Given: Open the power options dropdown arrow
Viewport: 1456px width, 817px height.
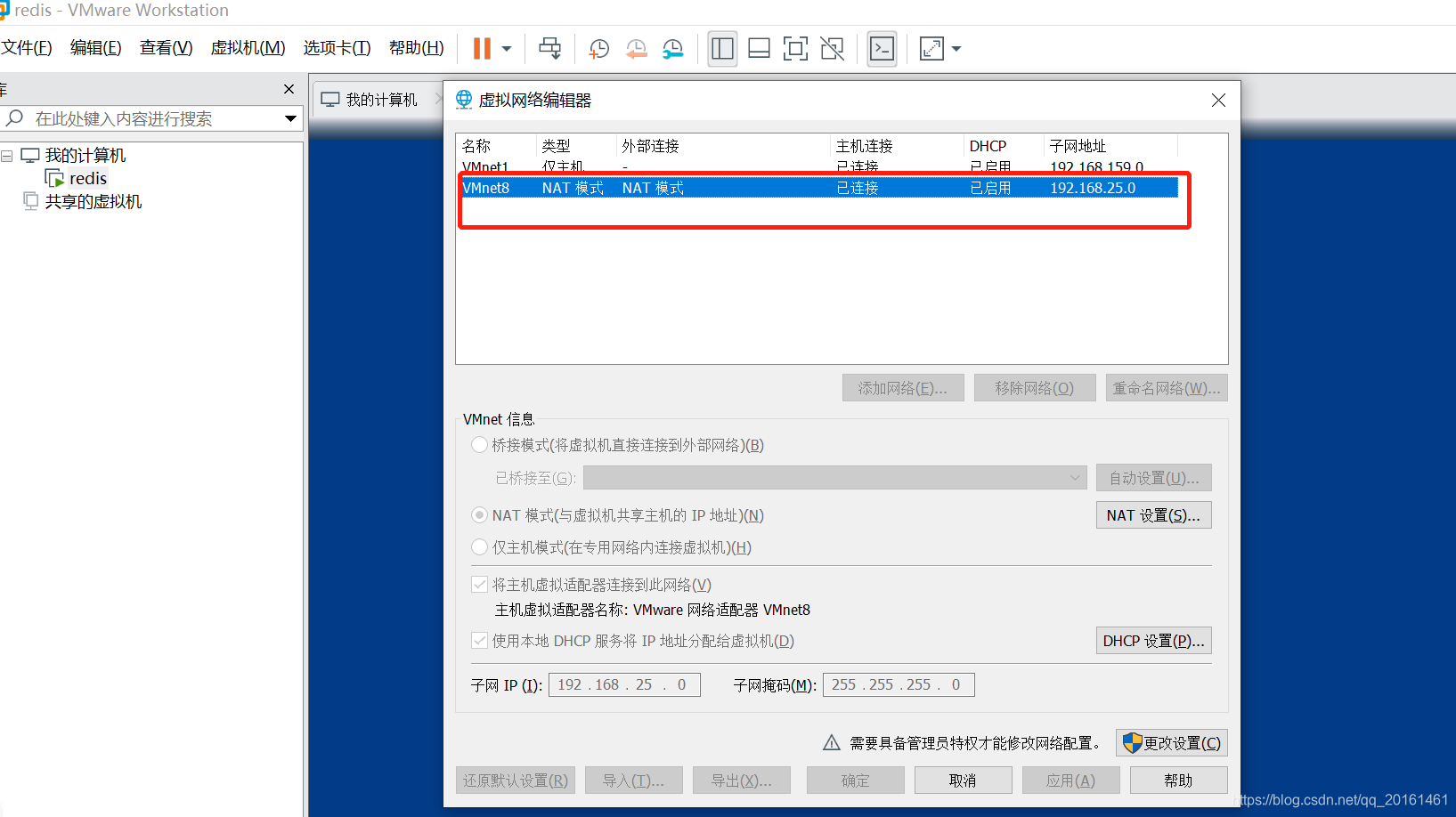Looking at the screenshot, I should point(507,49).
